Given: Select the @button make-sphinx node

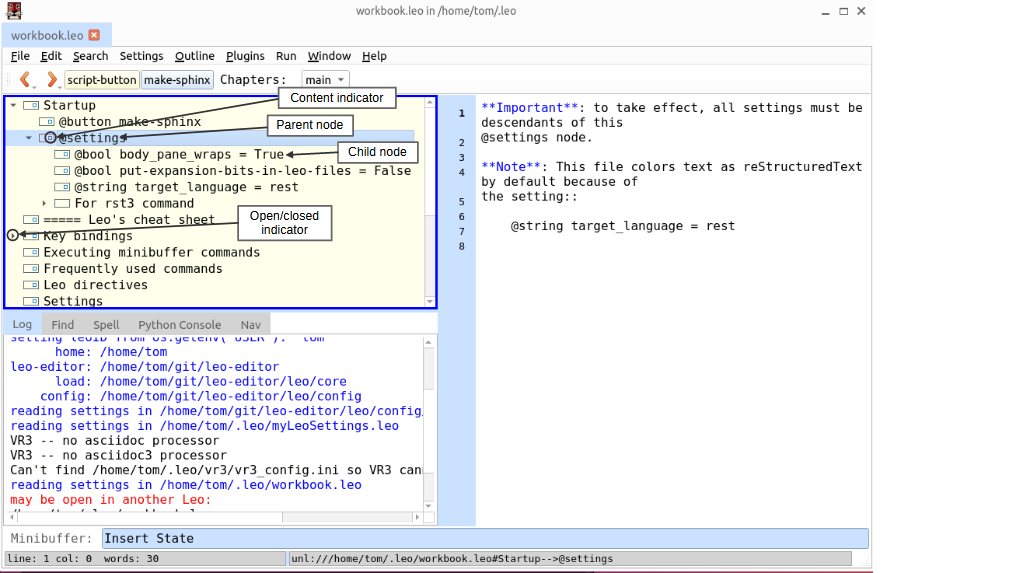Looking at the screenshot, I should (x=129, y=122).
